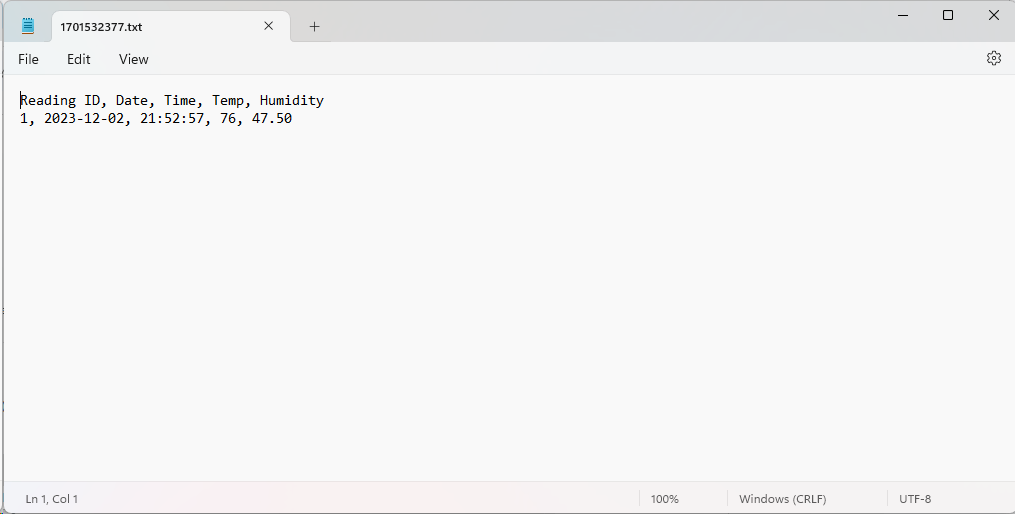Click the UTF-8 encoding indicator
This screenshot has height=514, width=1015.
[x=915, y=499]
